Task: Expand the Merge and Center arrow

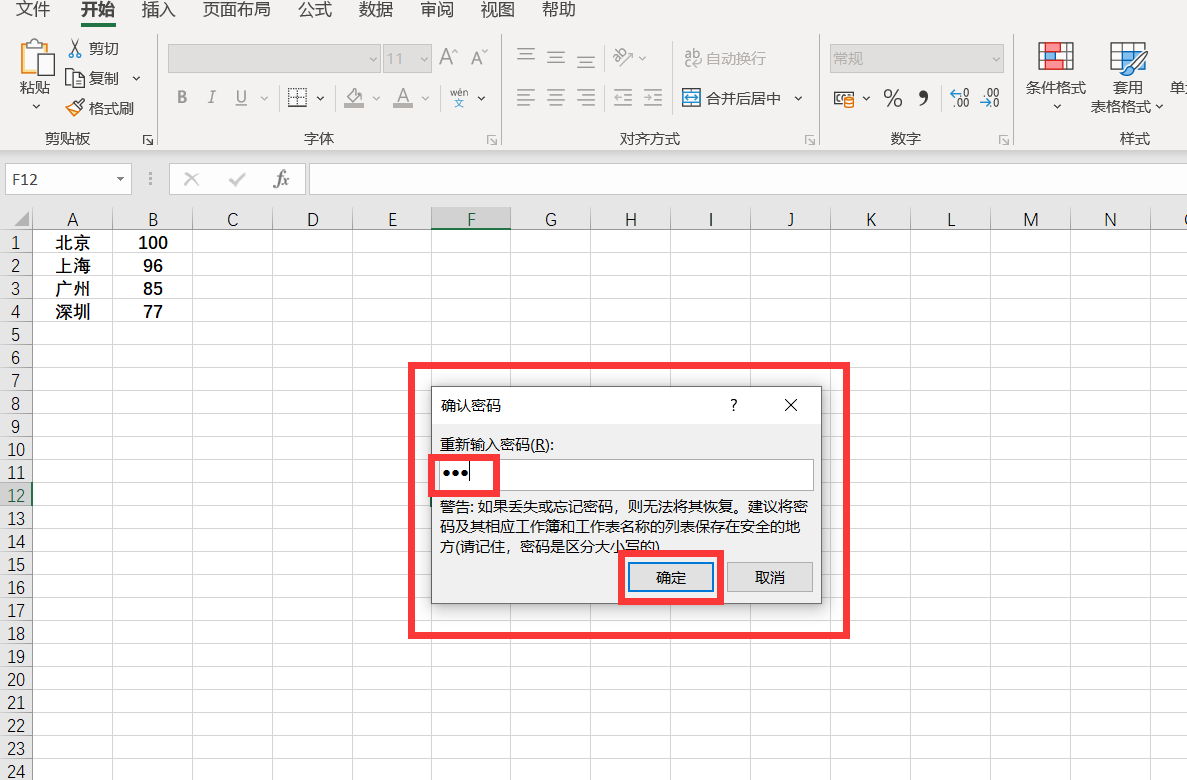Action: pyautogui.click(x=799, y=98)
